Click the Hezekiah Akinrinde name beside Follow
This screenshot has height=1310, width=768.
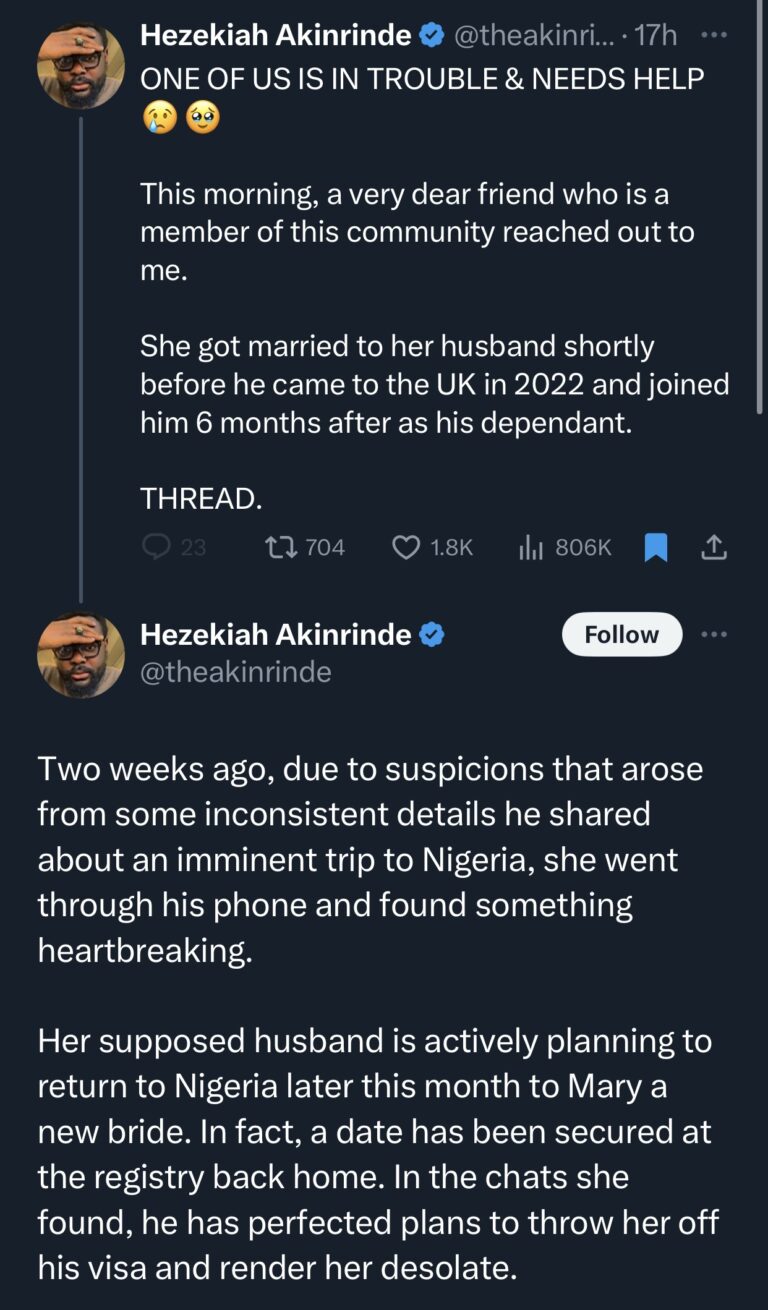tap(275, 634)
